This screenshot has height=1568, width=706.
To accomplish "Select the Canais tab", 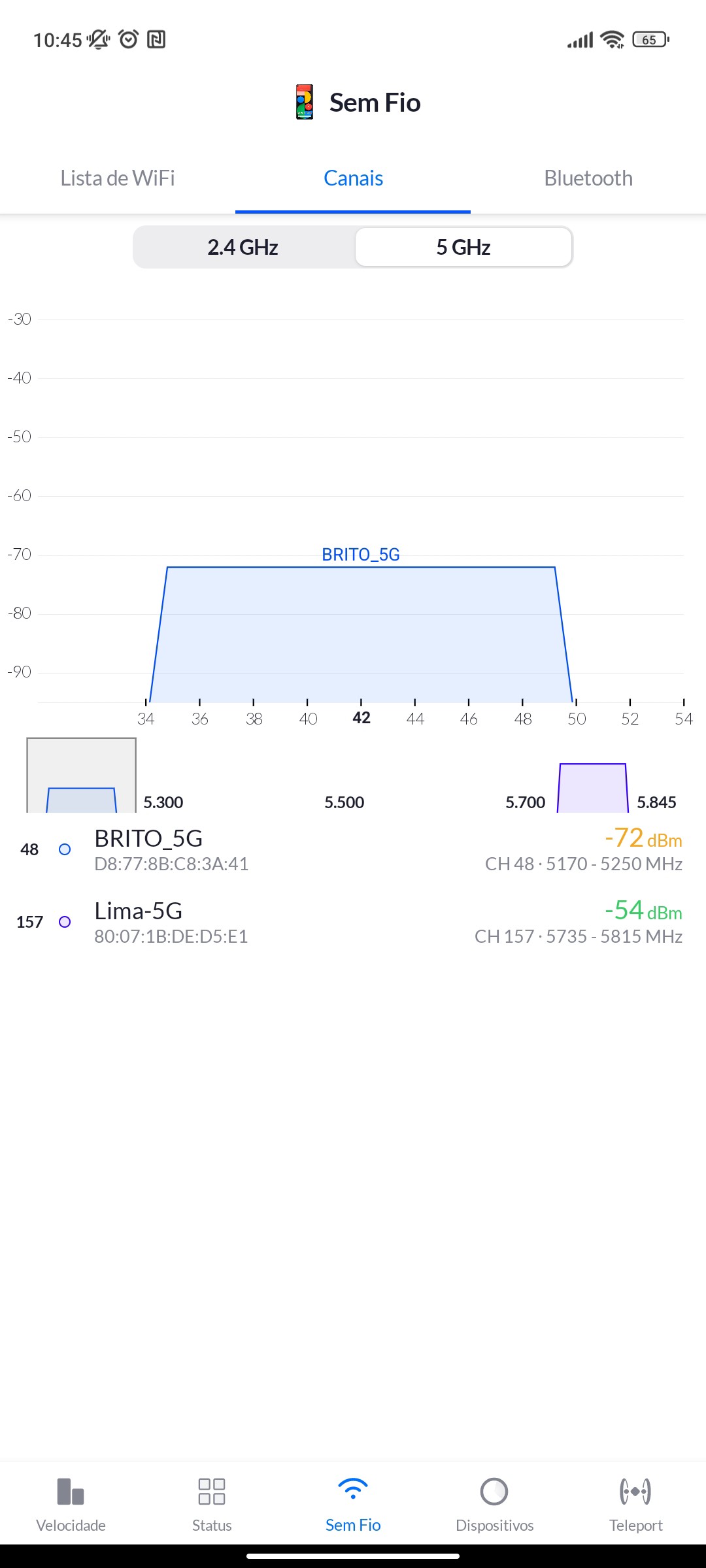I will coord(353,178).
